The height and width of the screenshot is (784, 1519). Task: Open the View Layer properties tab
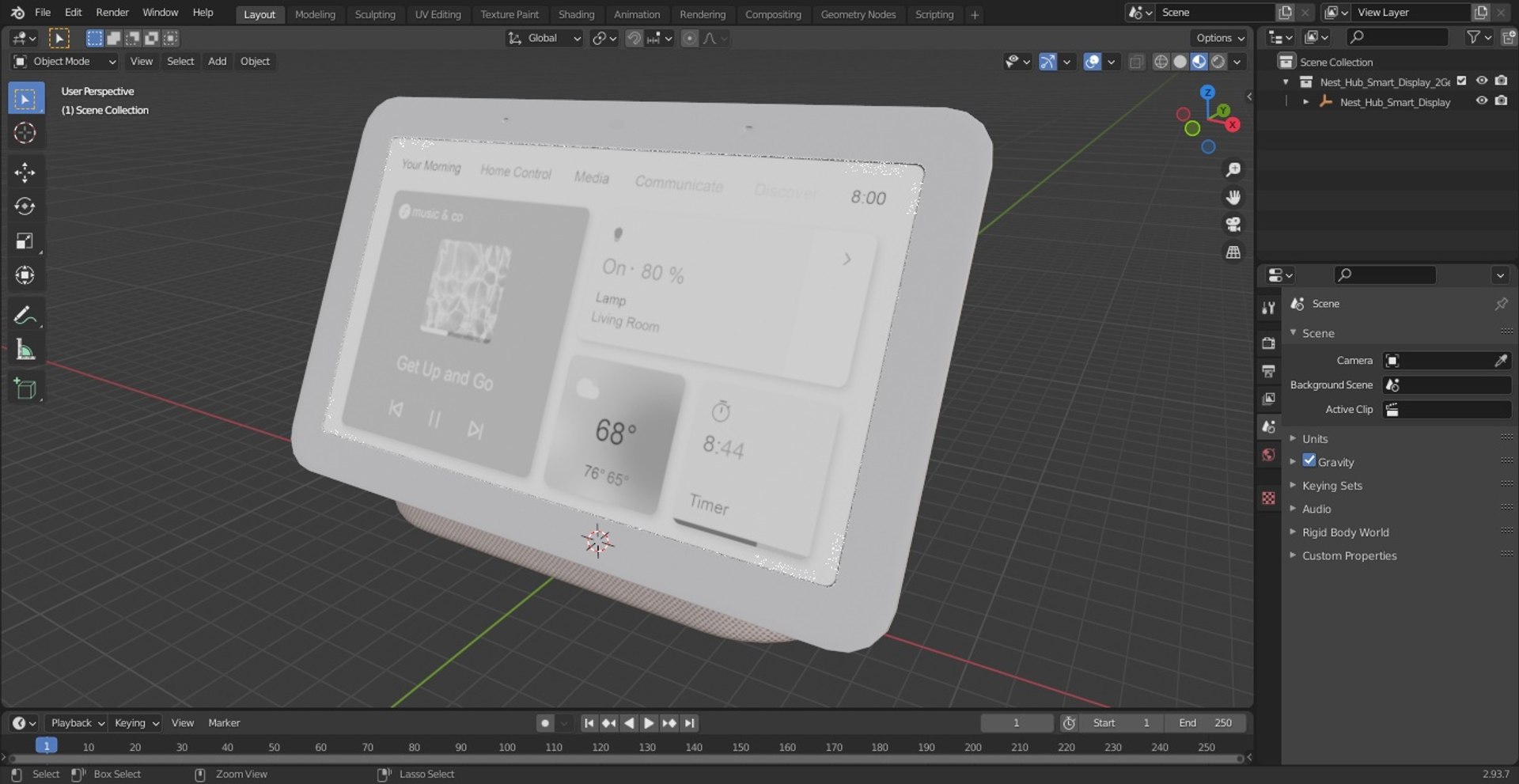pos(1269,399)
